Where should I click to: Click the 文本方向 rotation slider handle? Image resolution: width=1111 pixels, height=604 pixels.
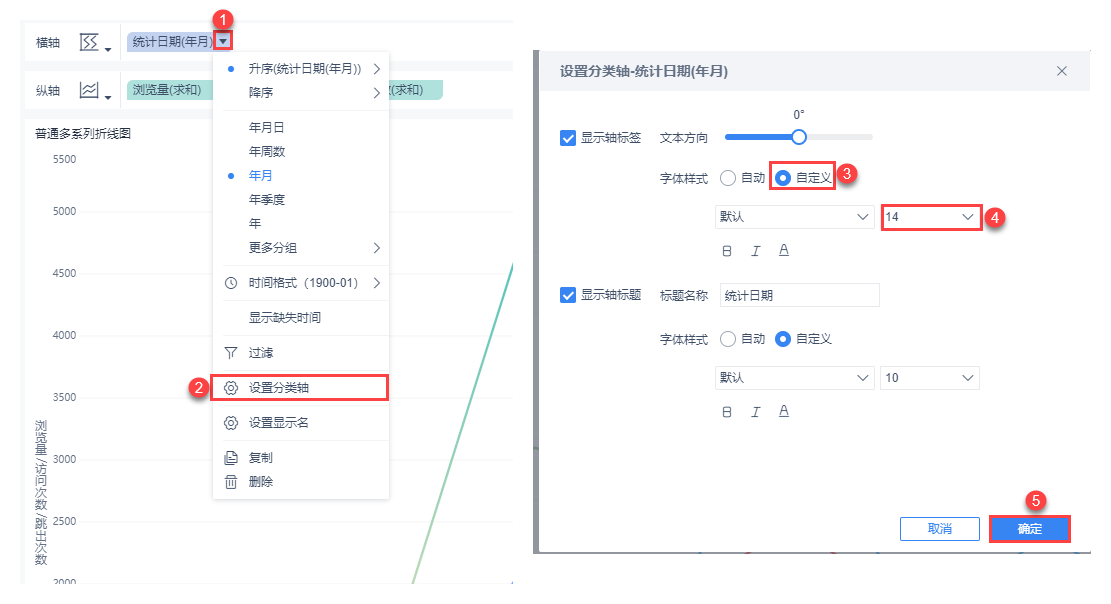point(798,137)
